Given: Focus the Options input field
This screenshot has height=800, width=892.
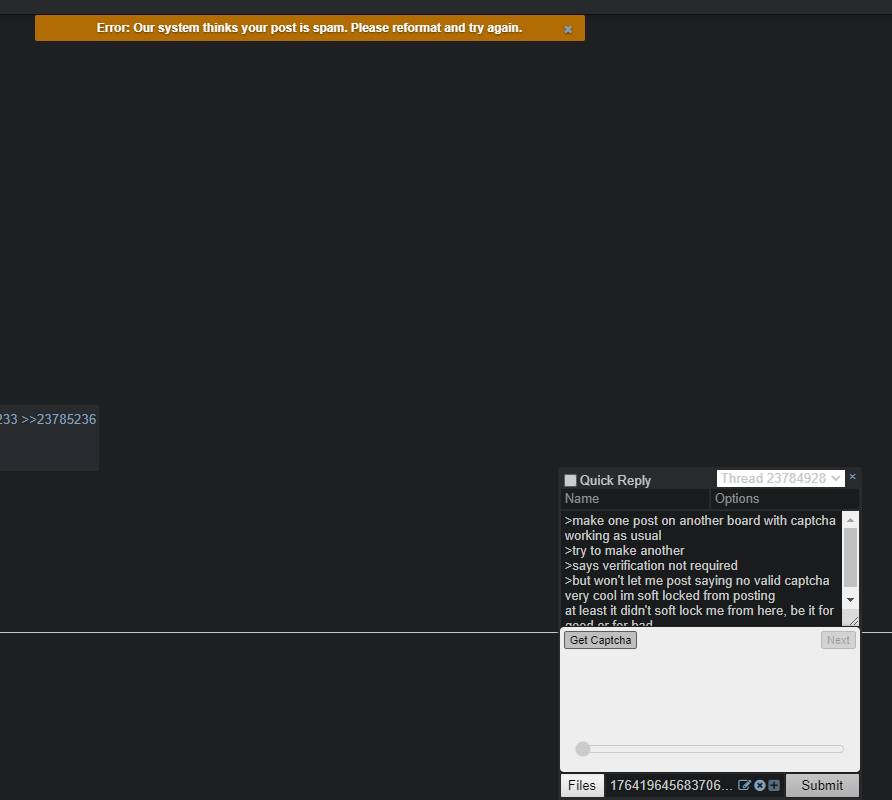Looking at the screenshot, I should (785, 498).
